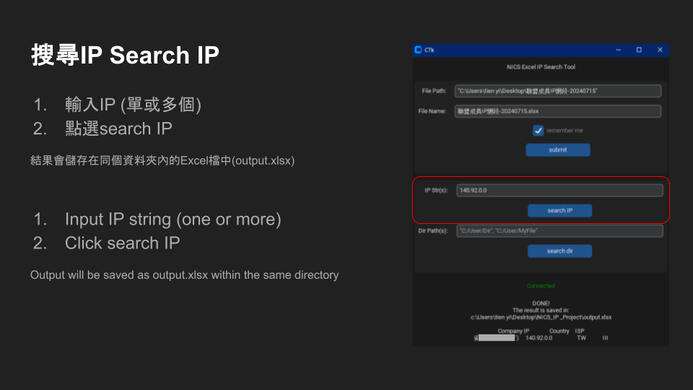
Task: Click the search dir button
Action: coord(560,251)
